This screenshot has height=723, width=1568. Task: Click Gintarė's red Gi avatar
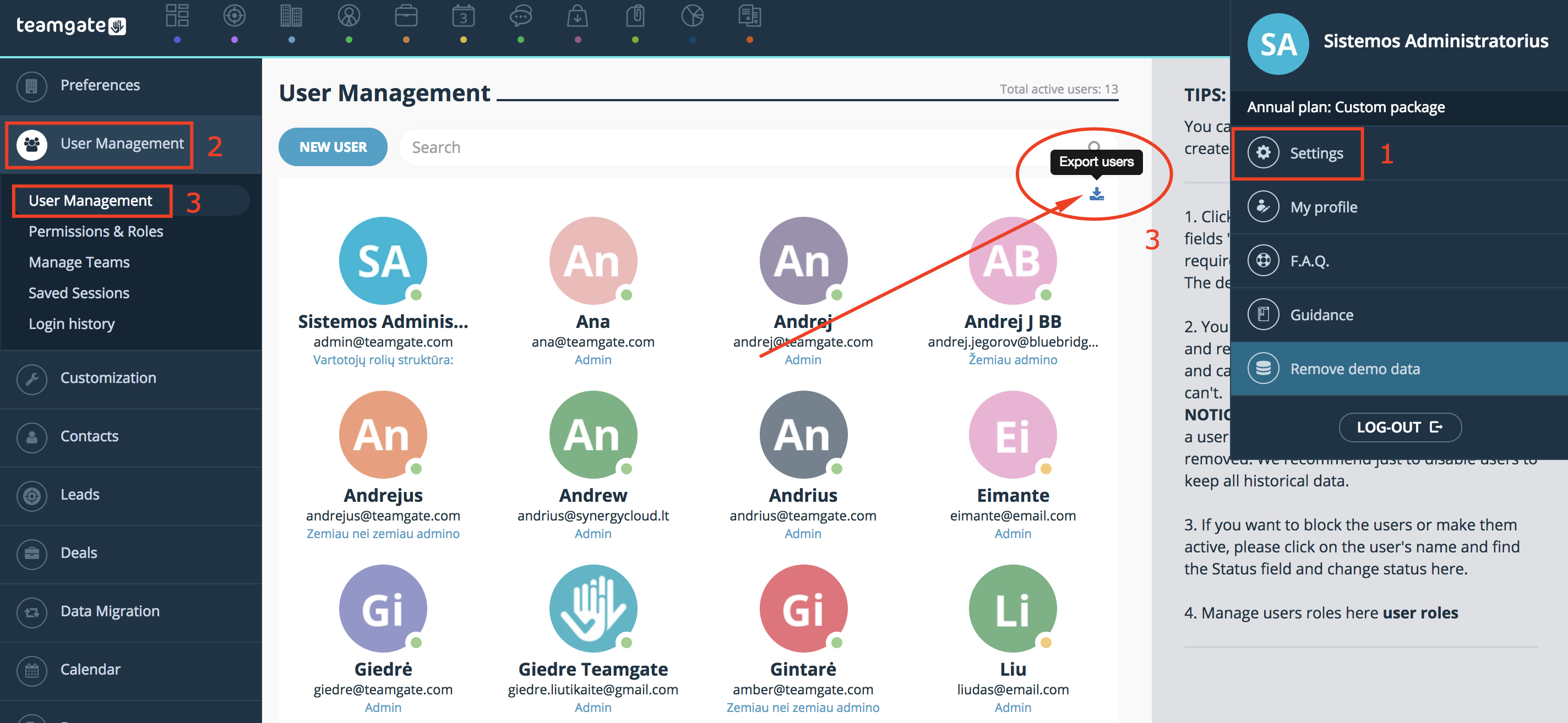tap(803, 609)
